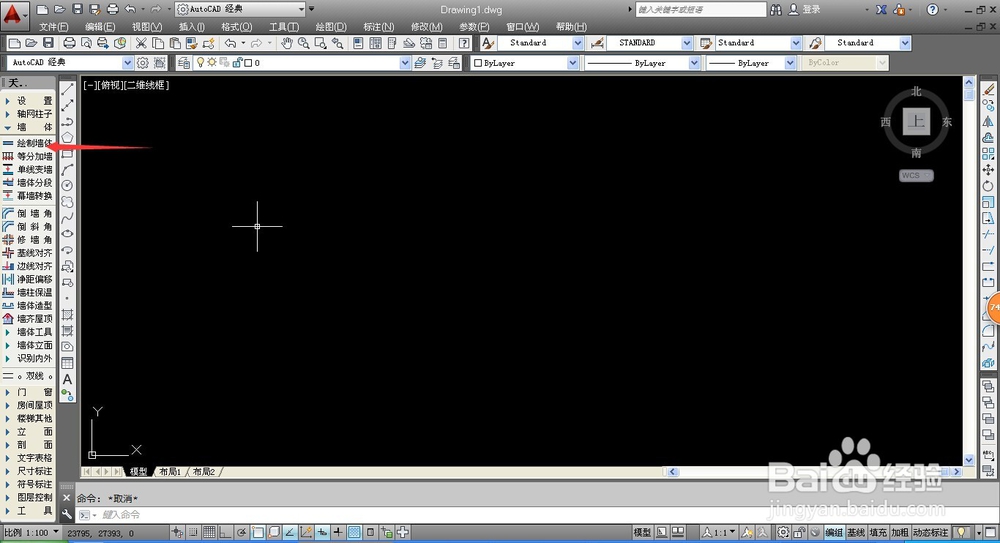Expand the 门窗 menu group
Image resolution: width=1000 pixels, height=543 pixels.
click(27, 392)
